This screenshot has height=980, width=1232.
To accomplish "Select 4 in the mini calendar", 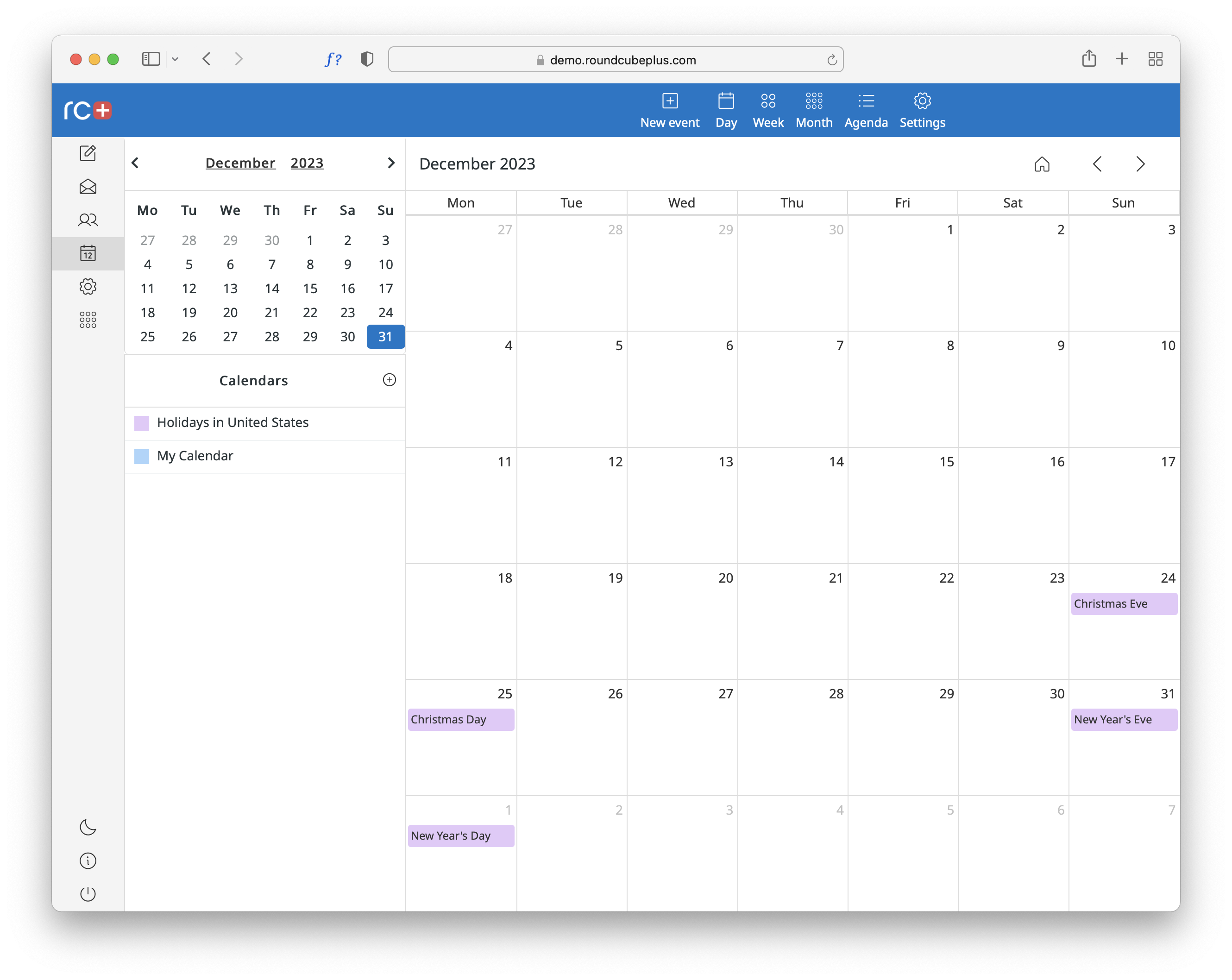I will click(x=147, y=264).
